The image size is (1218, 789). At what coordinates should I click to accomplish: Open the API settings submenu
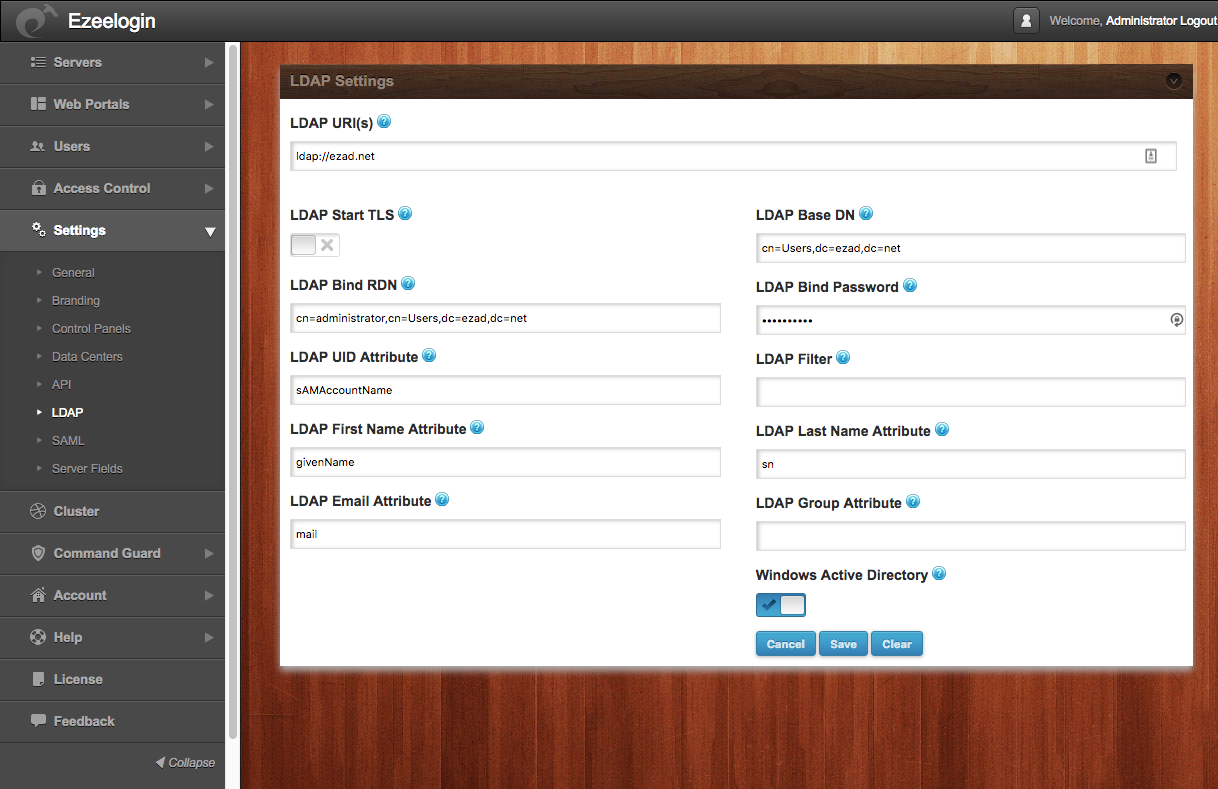click(61, 384)
